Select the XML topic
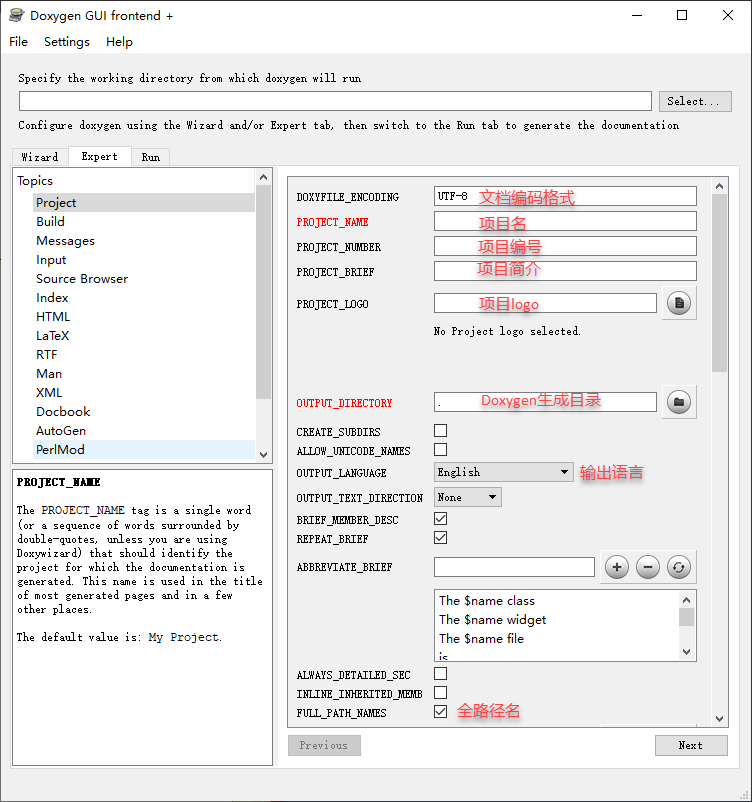Image resolution: width=752 pixels, height=802 pixels. 144,392
